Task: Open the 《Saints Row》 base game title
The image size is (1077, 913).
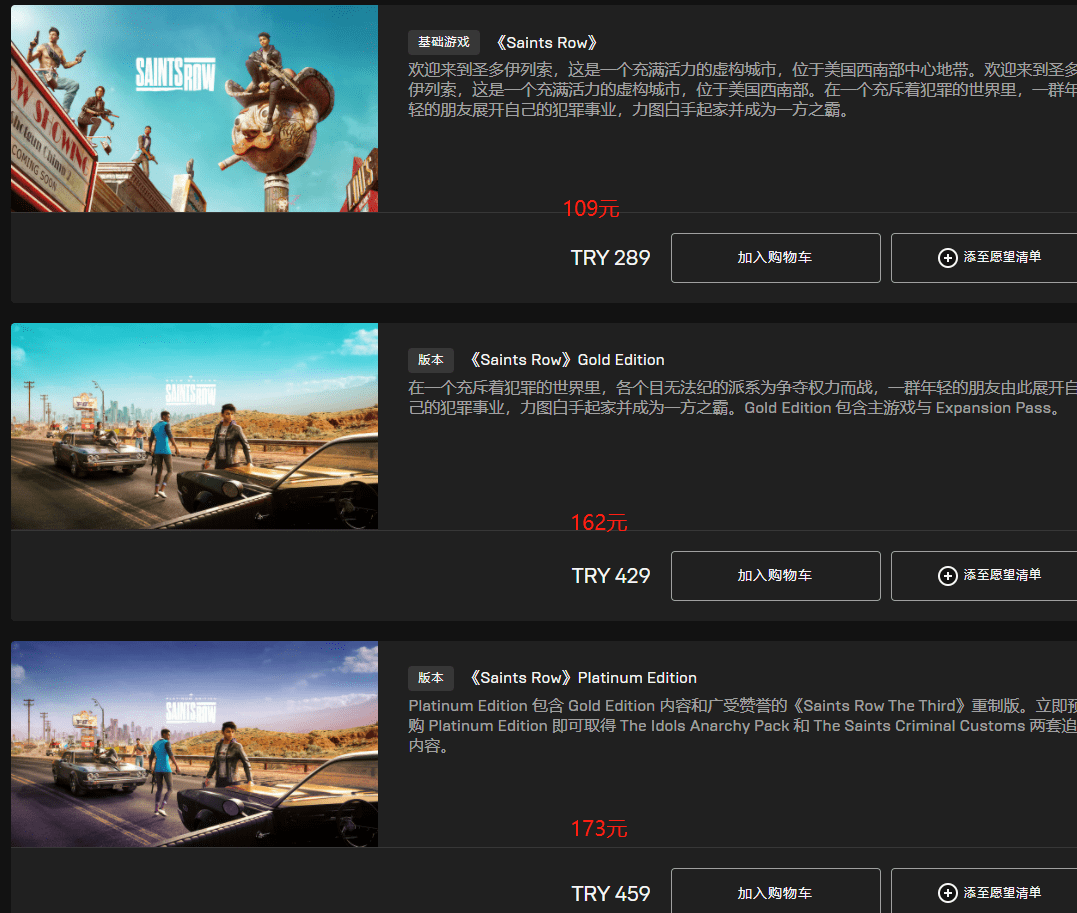Action: pyautogui.click(x=547, y=43)
